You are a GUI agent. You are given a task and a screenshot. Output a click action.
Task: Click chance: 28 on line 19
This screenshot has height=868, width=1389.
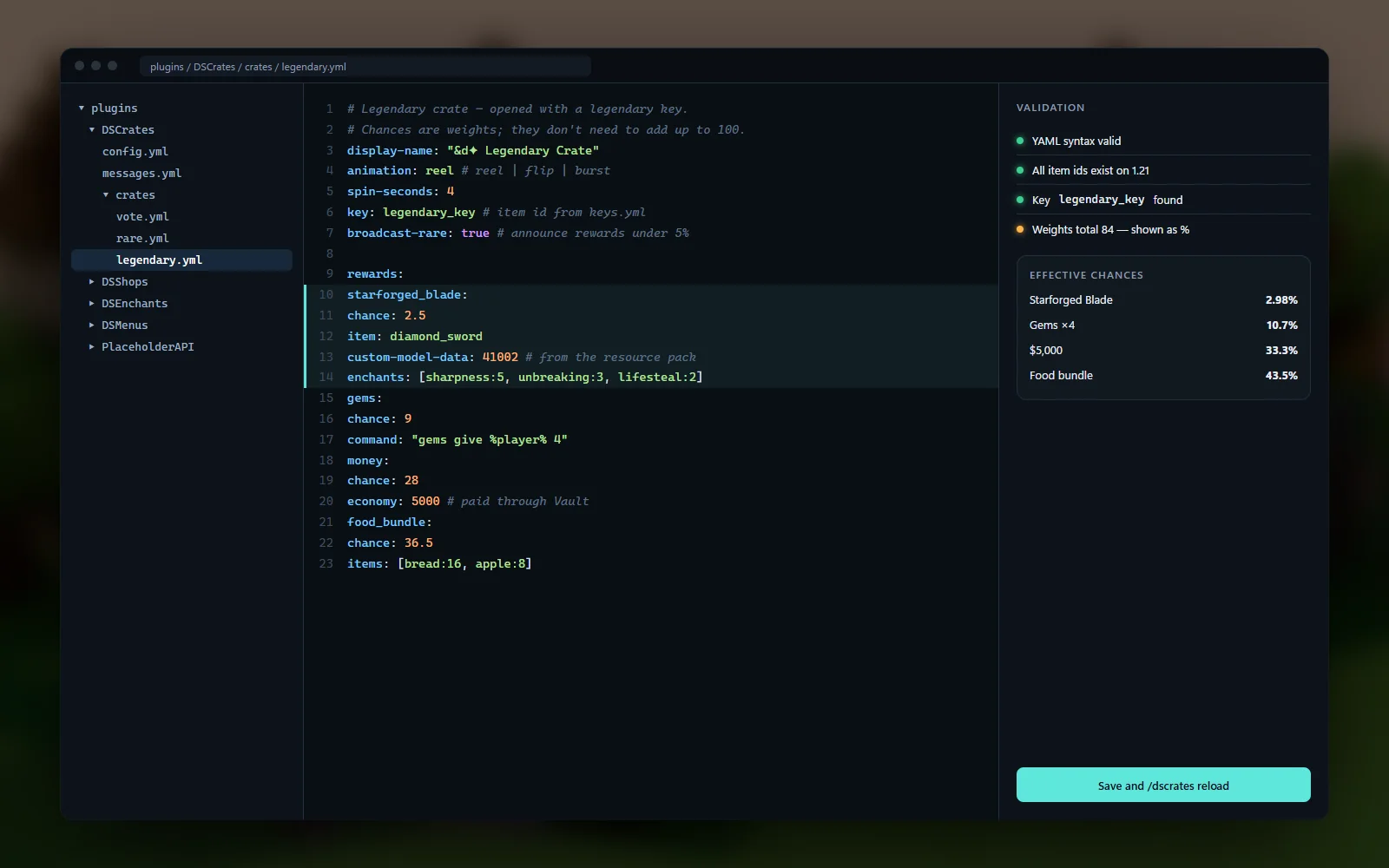[x=383, y=481]
